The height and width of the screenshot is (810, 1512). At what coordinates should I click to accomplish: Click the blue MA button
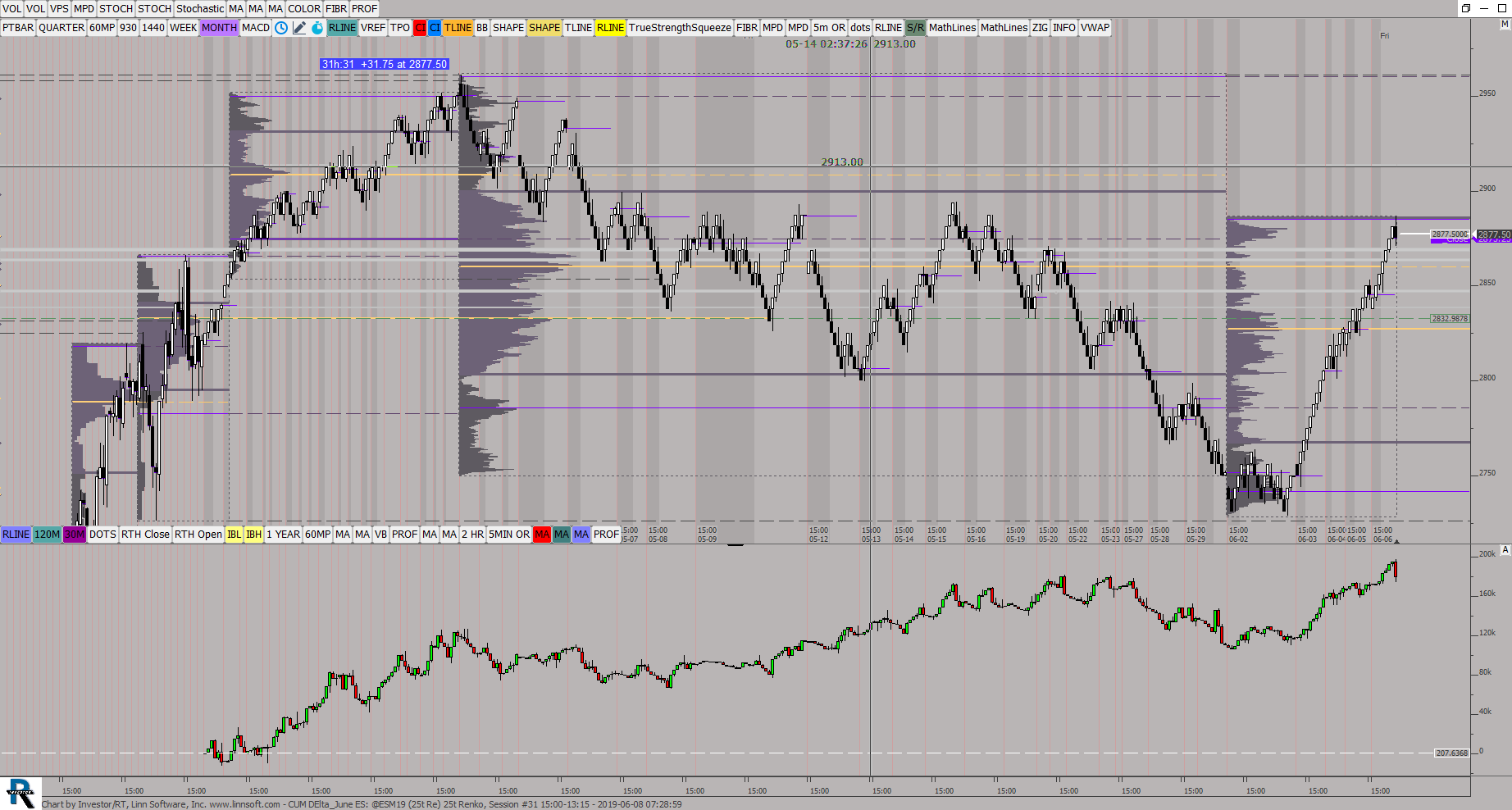tap(581, 535)
